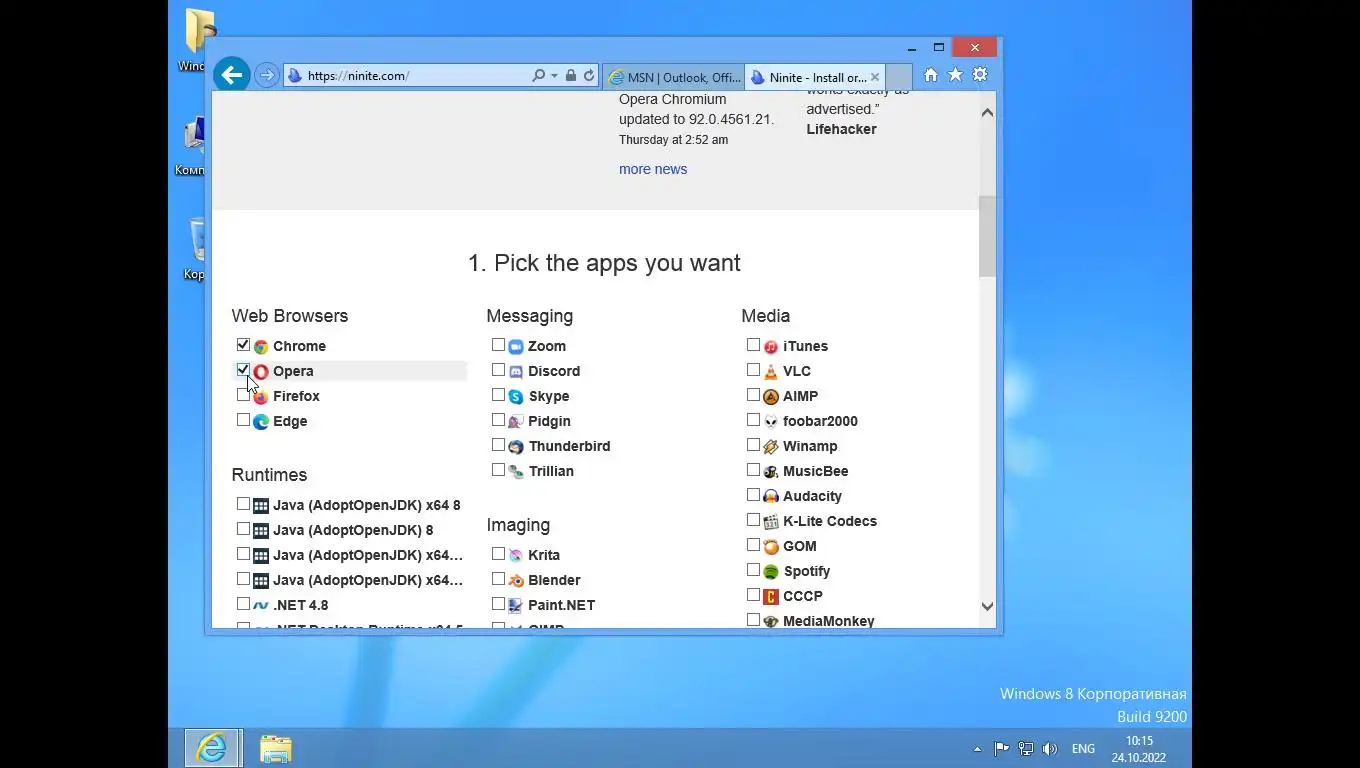This screenshot has height=768, width=1360.
Task: Open the 'more news' link
Action: point(653,169)
